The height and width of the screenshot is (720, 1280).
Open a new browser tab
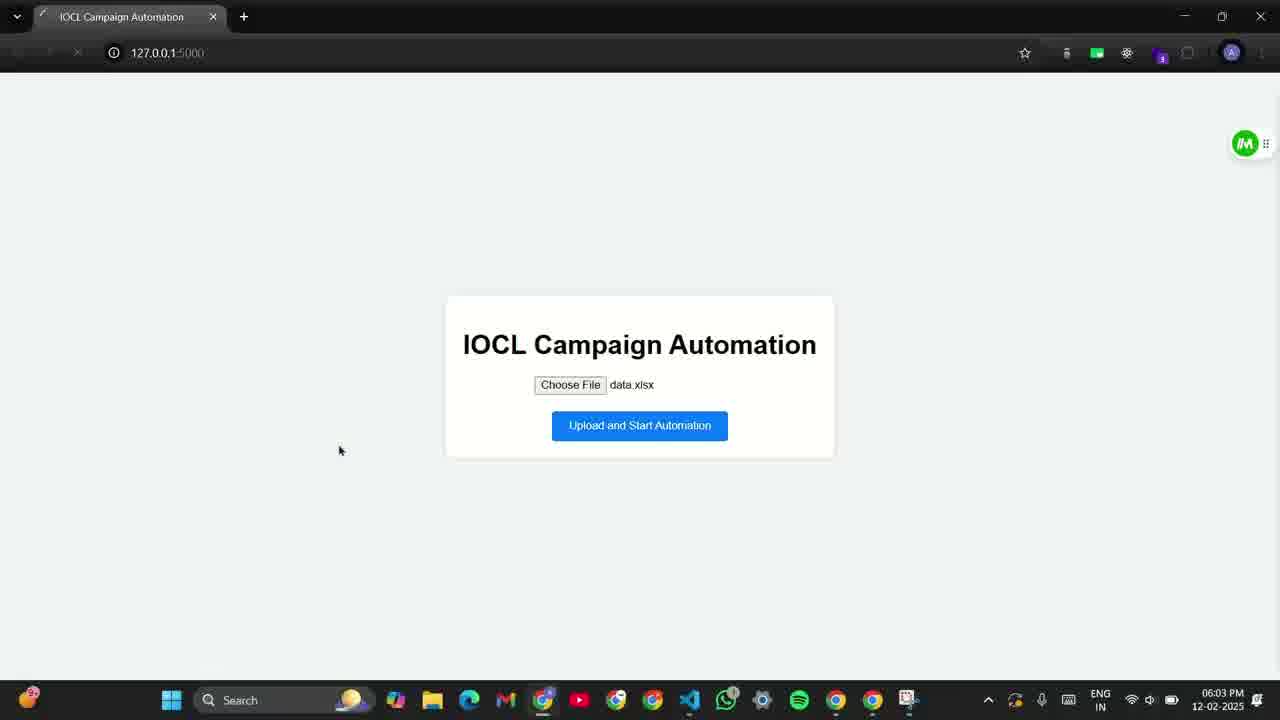point(244,17)
